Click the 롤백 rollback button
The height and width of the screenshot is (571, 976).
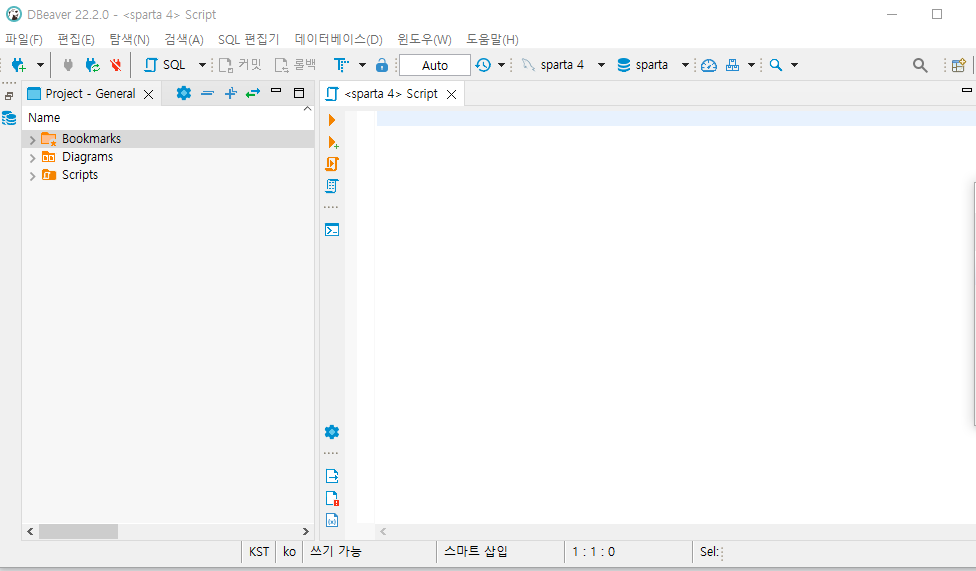(296, 65)
